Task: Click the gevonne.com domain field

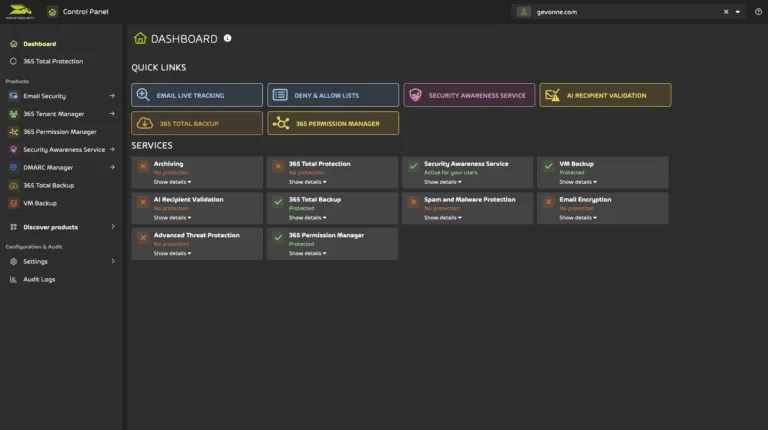Action: pyautogui.click(x=628, y=12)
